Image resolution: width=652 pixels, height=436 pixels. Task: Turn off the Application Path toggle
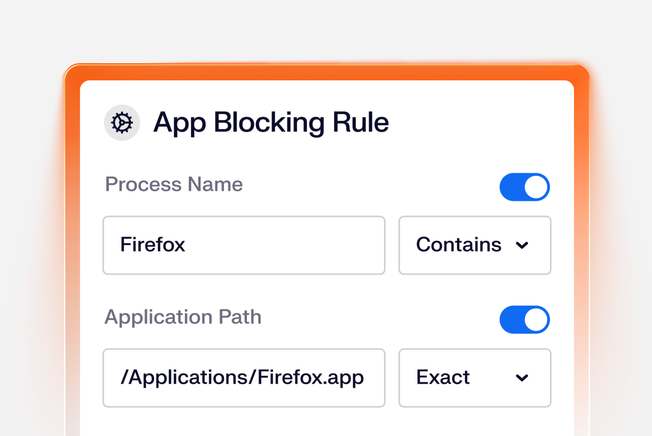point(524,320)
